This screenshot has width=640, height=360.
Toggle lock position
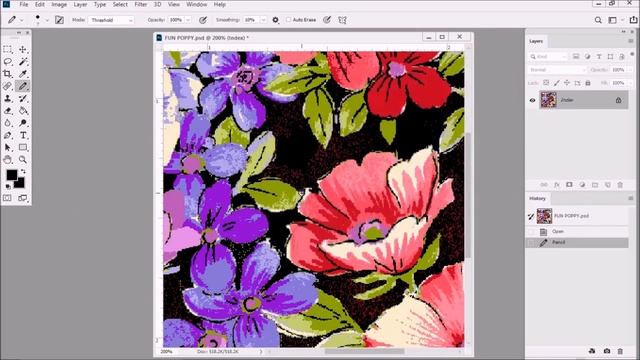567,83
